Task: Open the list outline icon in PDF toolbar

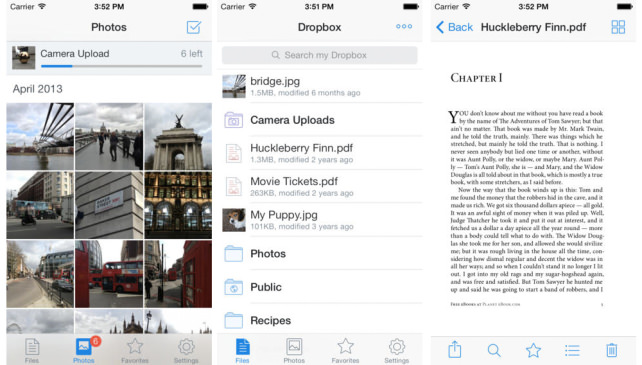Action: [572, 350]
